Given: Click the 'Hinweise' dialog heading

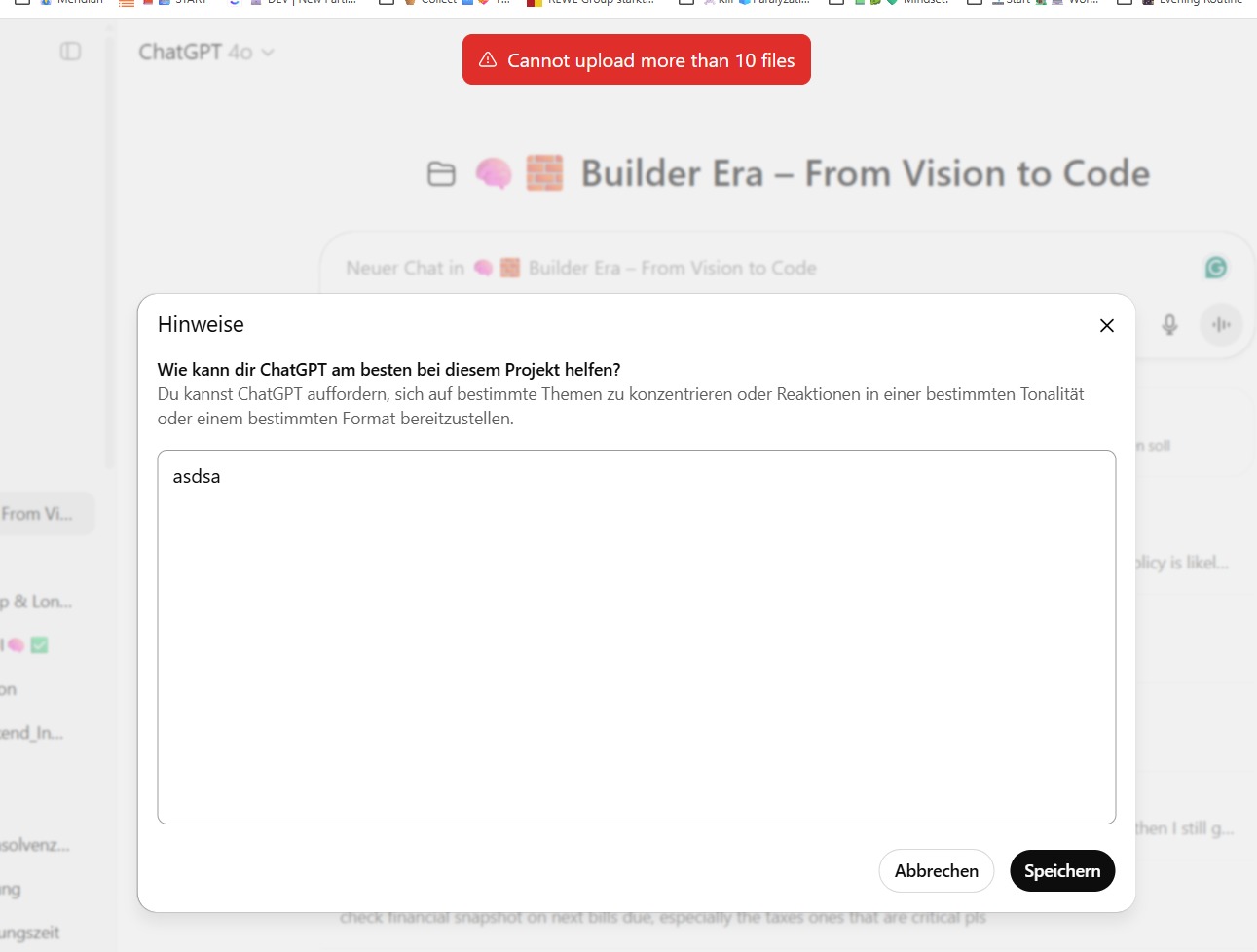Looking at the screenshot, I should tap(201, 324).
